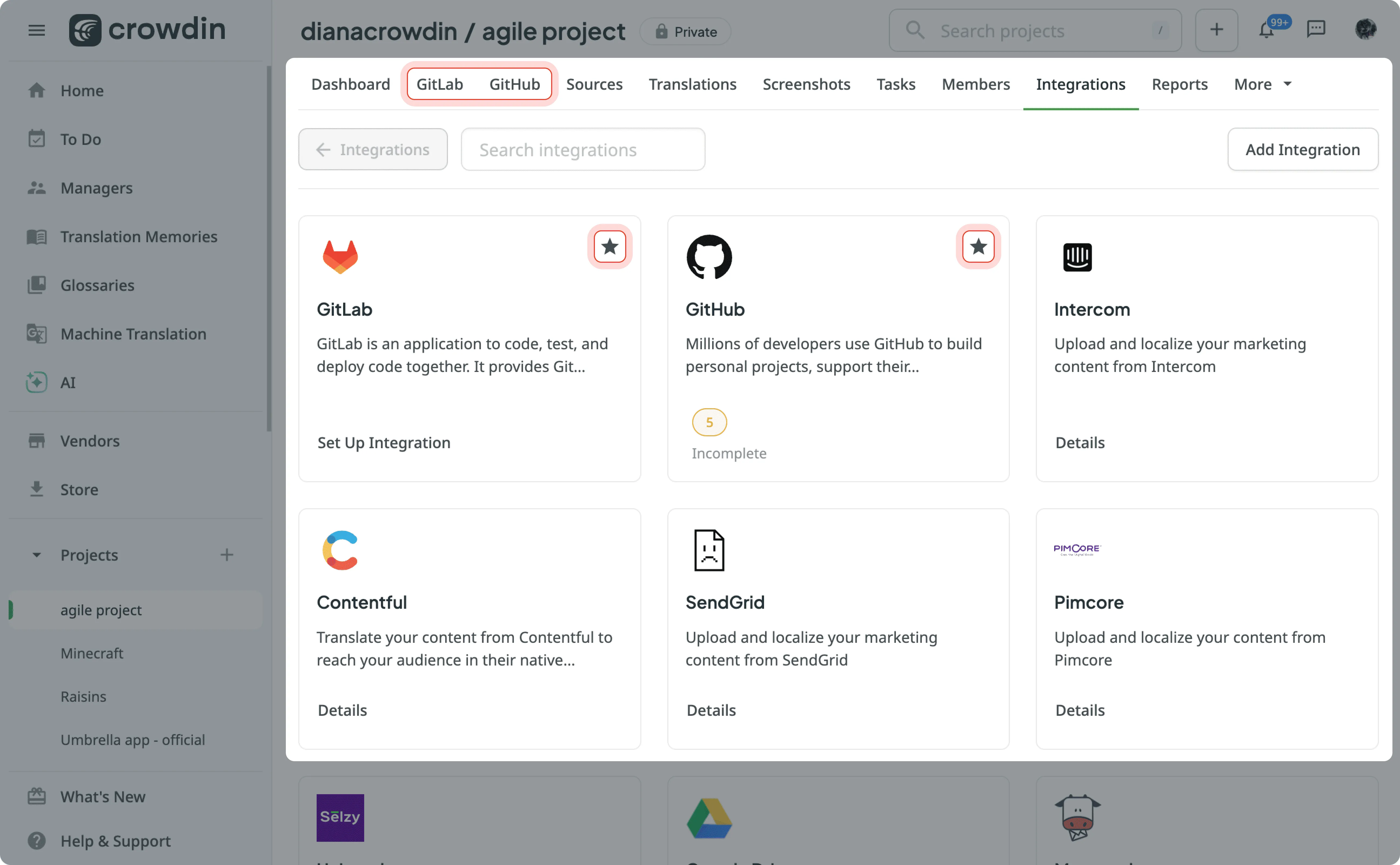The image size is (1400, 865).
Task: Click the Add Integration button
Action: 1302,149
